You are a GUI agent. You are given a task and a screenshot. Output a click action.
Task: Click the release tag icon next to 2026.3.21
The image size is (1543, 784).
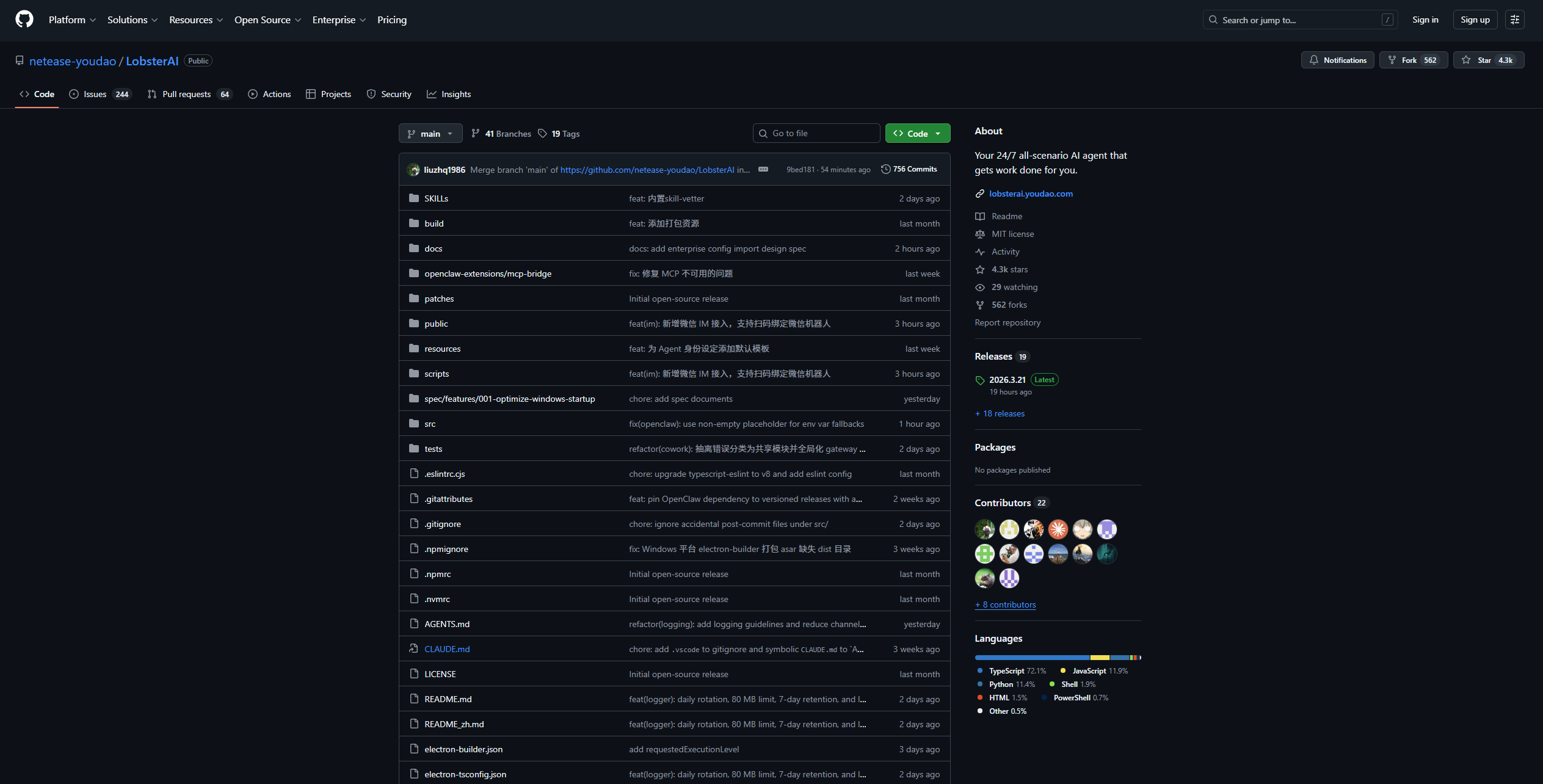coord(980,380)
